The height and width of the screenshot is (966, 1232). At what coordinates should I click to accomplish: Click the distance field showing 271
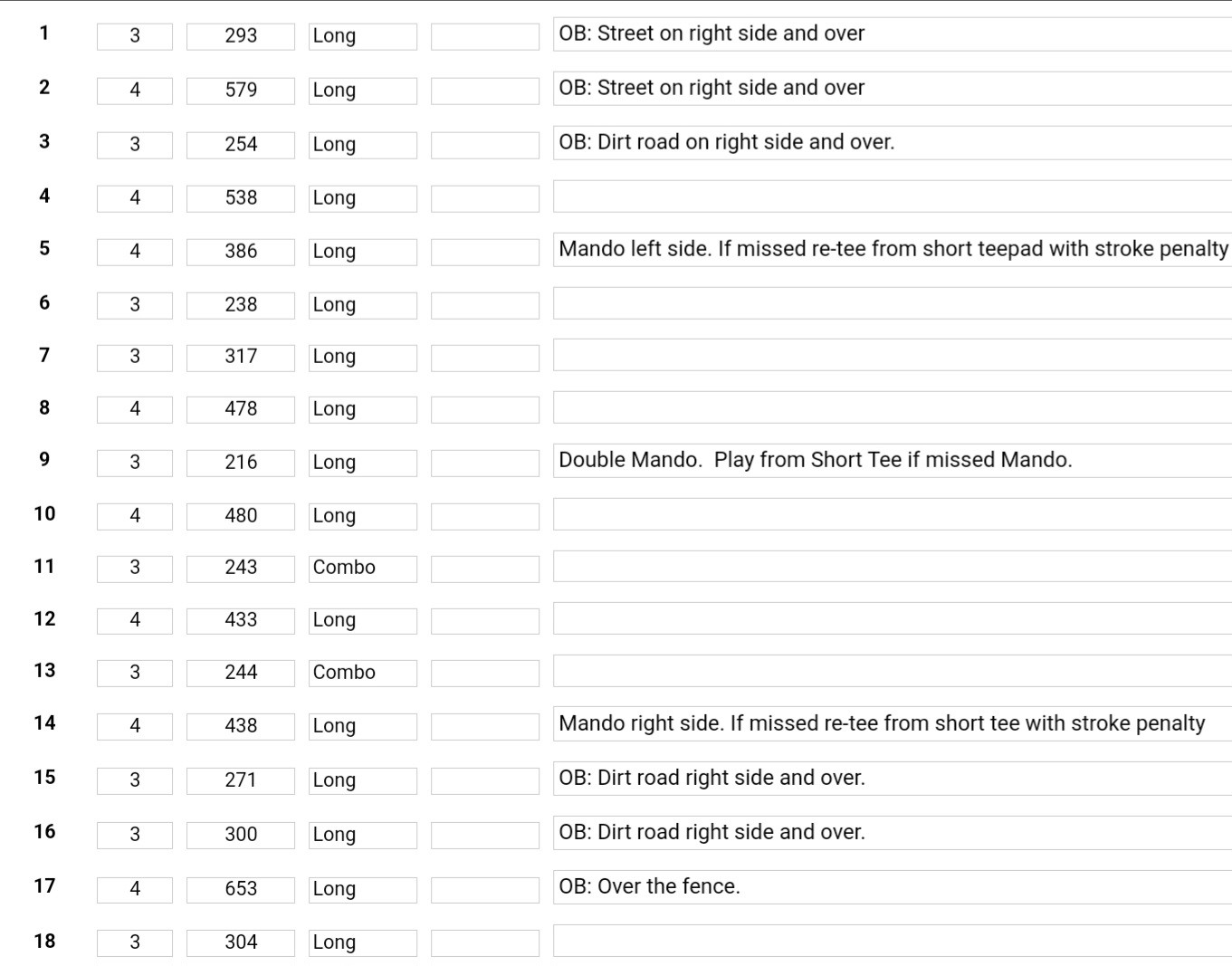(241, 780)
